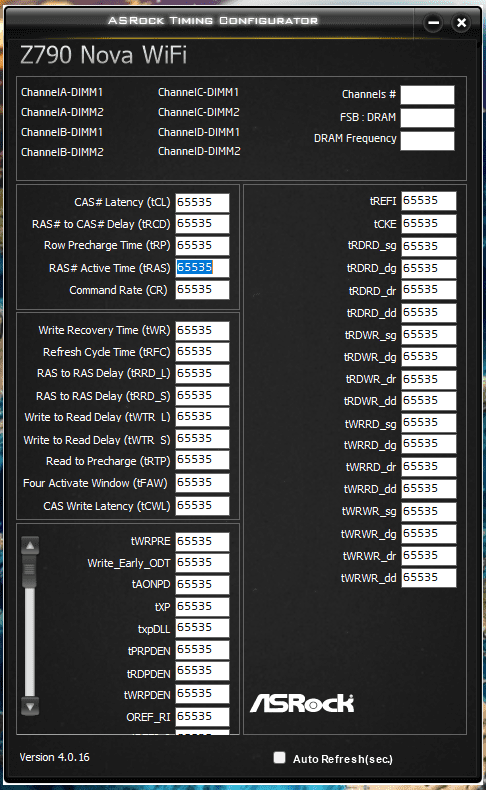Click the tWRRD_dd value field
486x790 pixels.
[429, 489]
